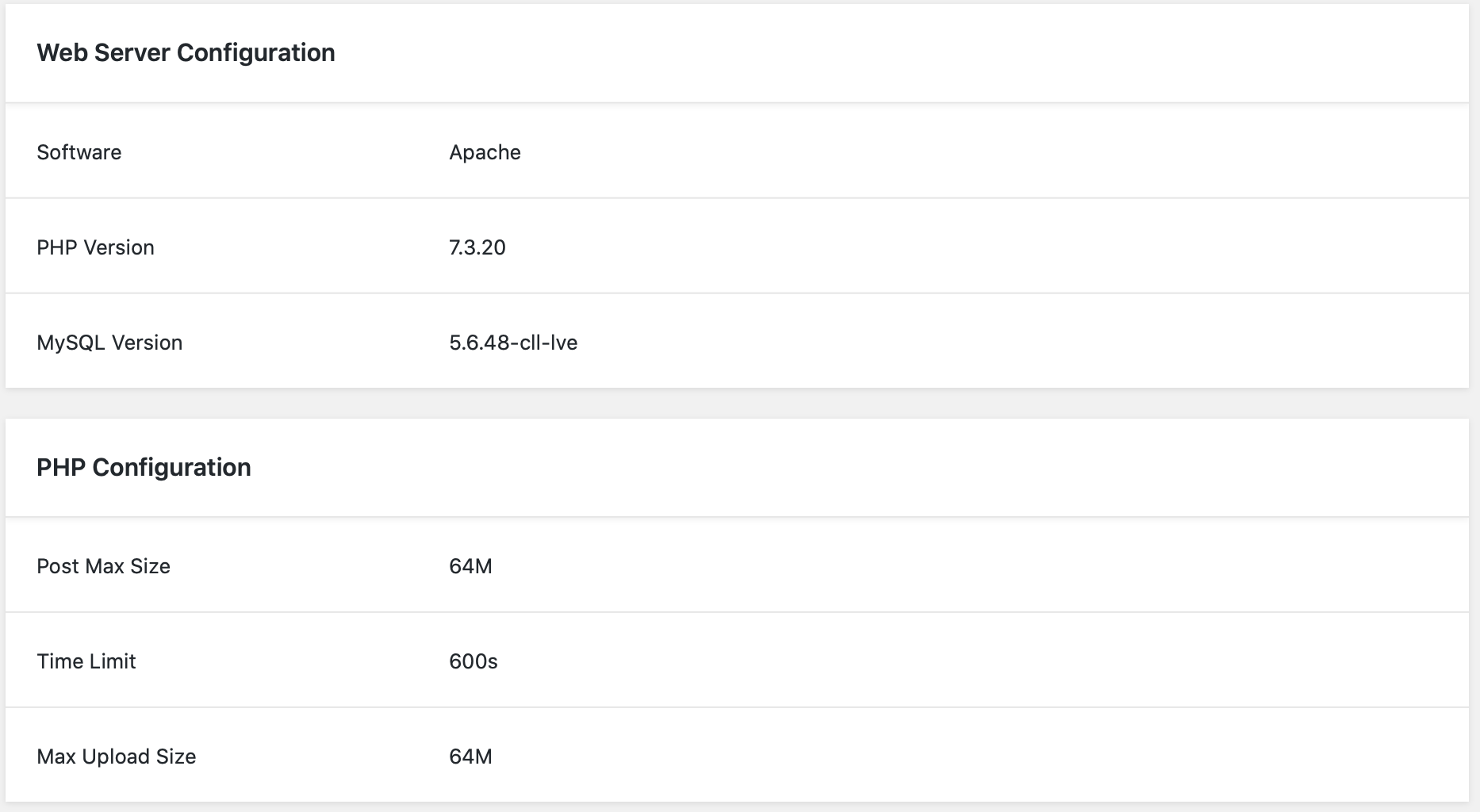Select the Post Max Size label

(x=103, y=566)
